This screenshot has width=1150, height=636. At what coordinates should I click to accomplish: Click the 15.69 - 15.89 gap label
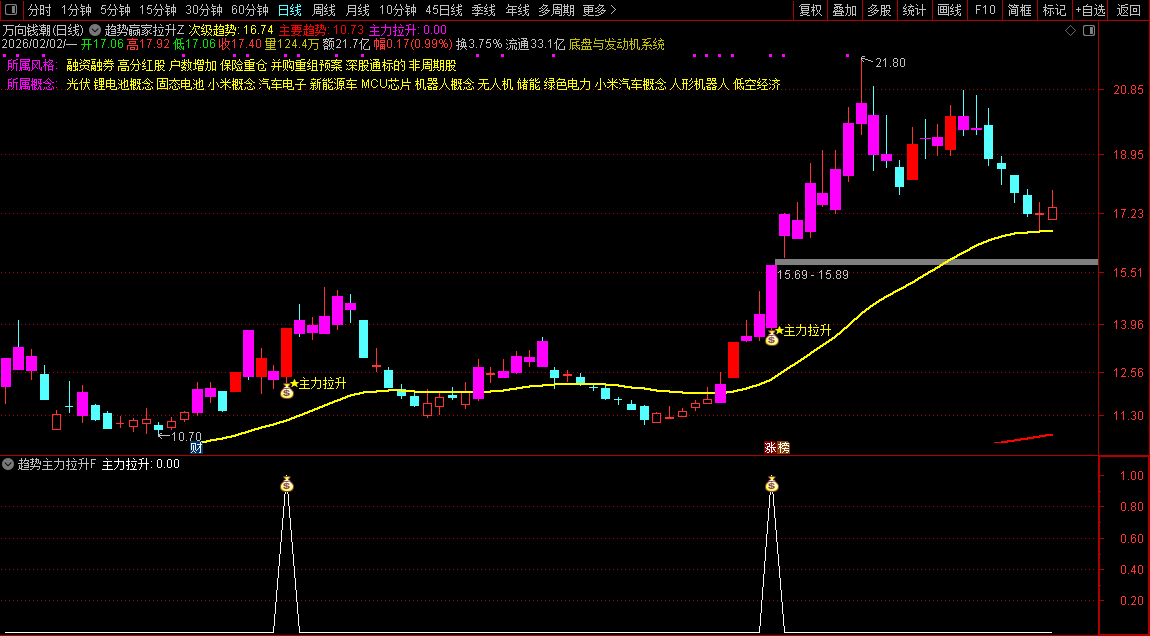click(x=813, y=274)
